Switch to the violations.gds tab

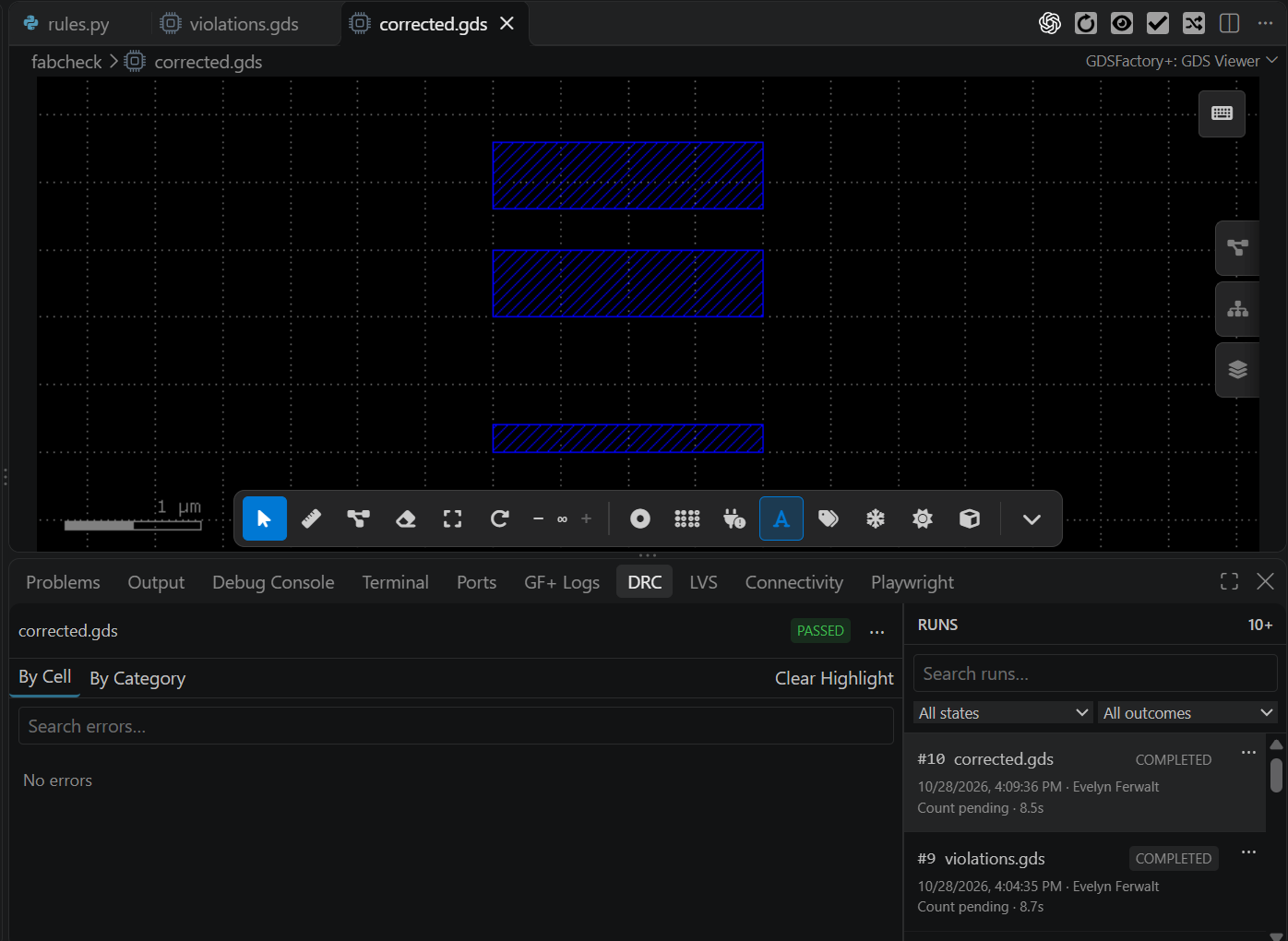(230, 24)
